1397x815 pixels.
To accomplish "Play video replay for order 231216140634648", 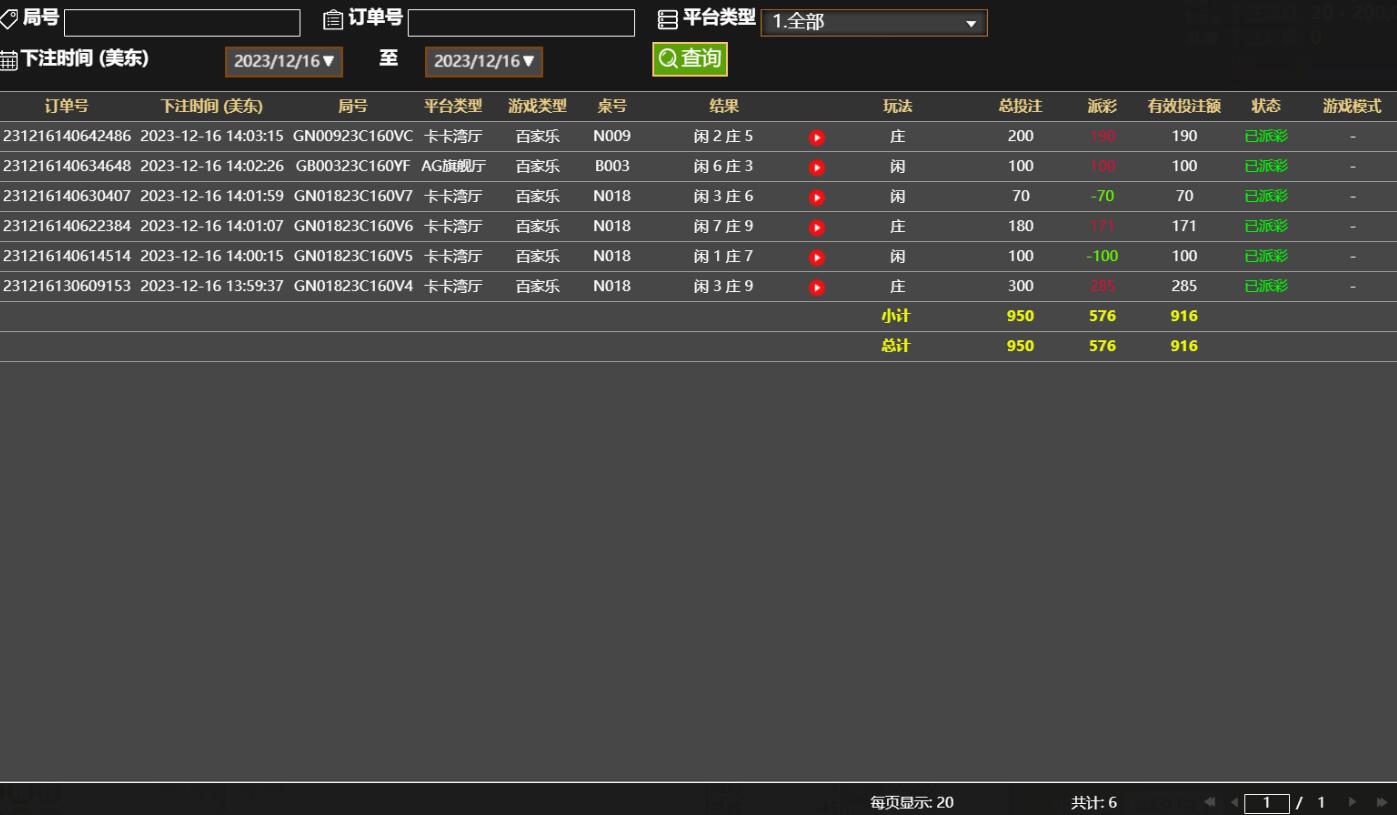I will click(817, 167).
